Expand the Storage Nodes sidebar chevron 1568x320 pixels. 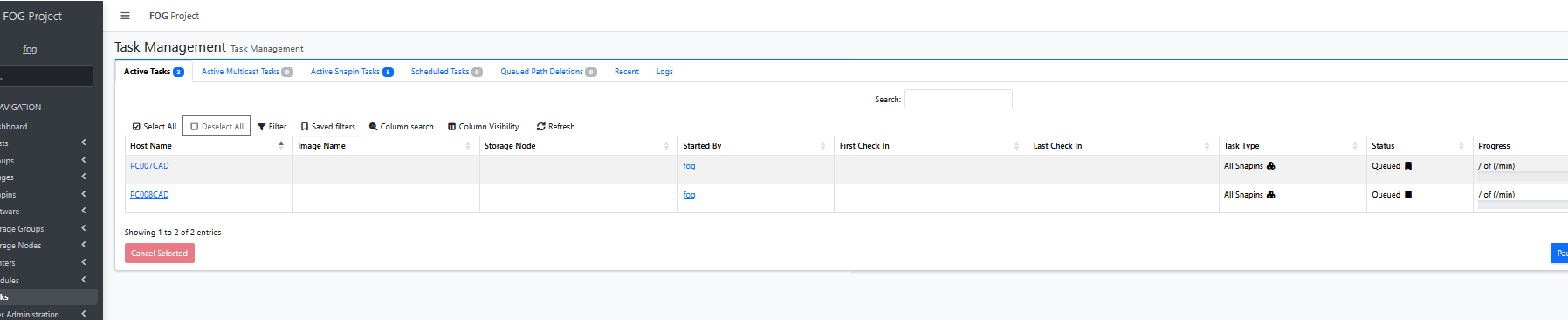point(84,246)
